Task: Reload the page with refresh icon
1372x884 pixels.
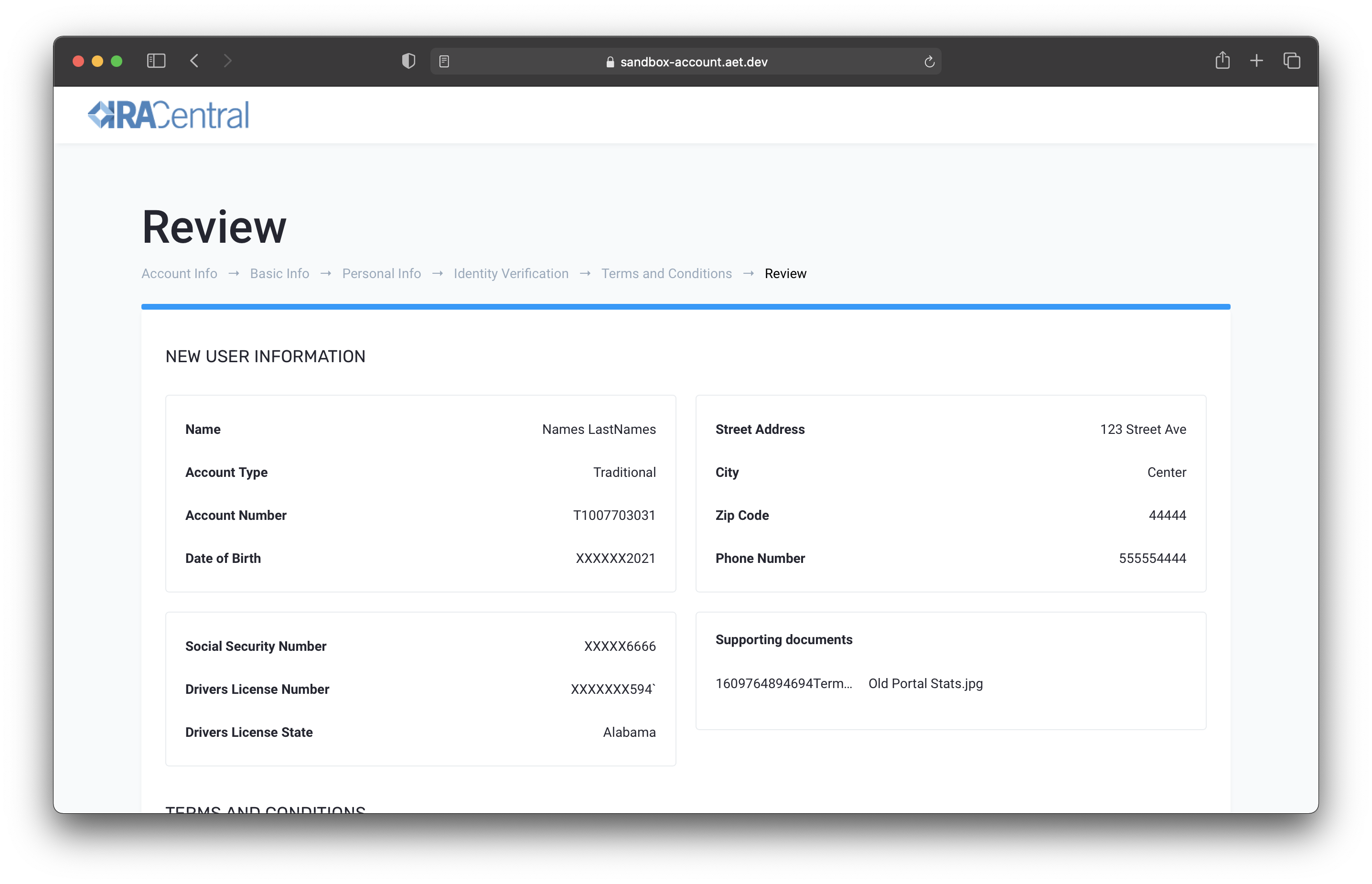Action: [x=929, y=62]
